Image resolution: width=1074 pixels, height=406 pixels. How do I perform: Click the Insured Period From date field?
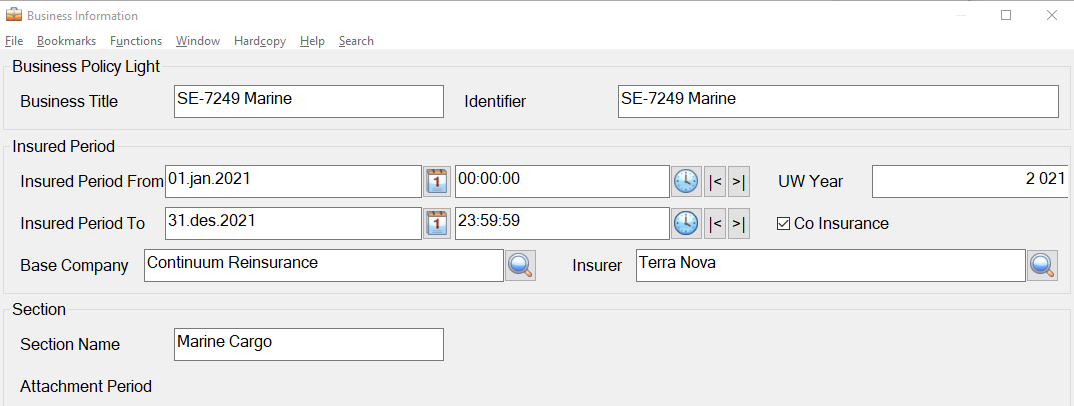[x=293, y=181]
